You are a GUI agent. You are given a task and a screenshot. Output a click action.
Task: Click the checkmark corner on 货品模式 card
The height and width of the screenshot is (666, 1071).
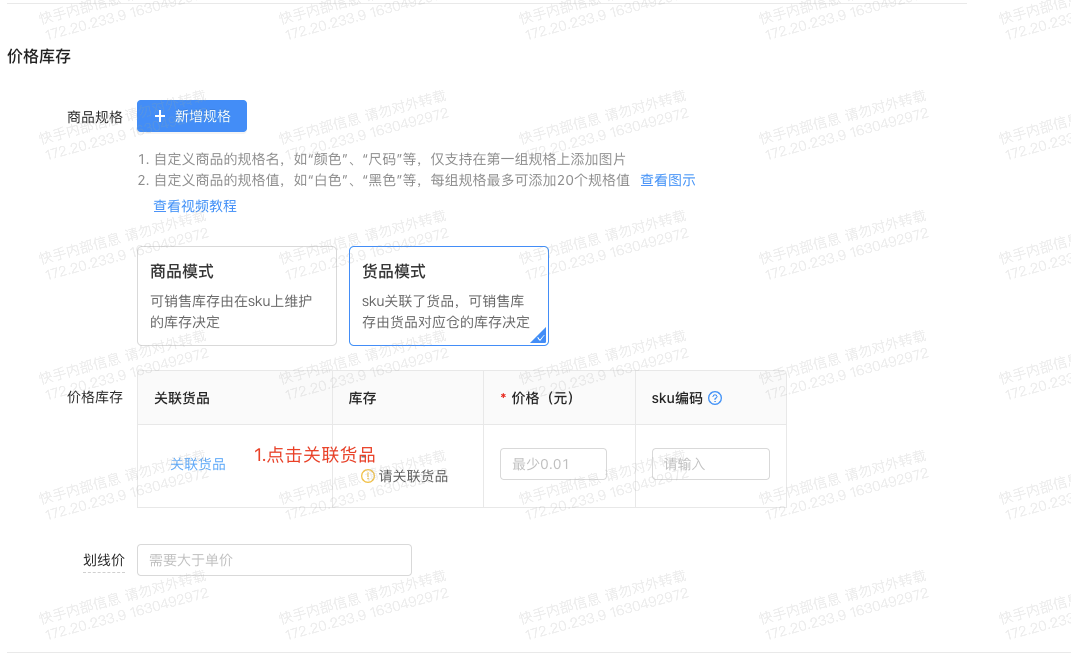point(540,337)
